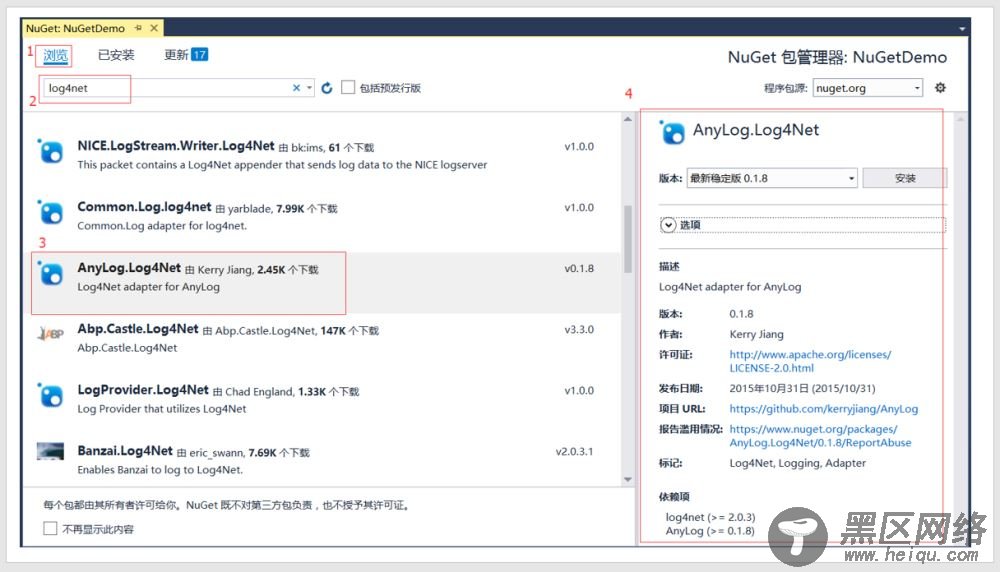Click version v2.0.3.1 of Banzai.Log4Net
This screenshot has height=572, width=1000.
point(574,451)
